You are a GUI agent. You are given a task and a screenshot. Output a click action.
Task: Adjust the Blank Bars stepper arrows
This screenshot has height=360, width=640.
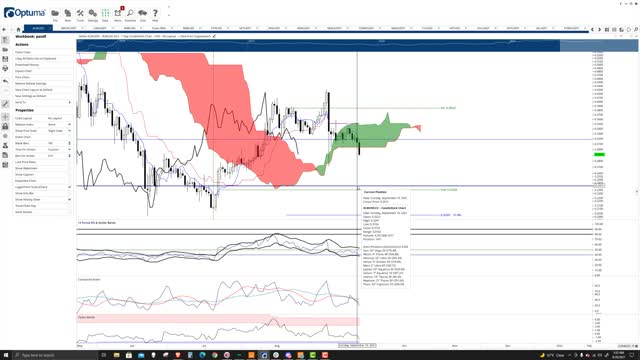69,143
